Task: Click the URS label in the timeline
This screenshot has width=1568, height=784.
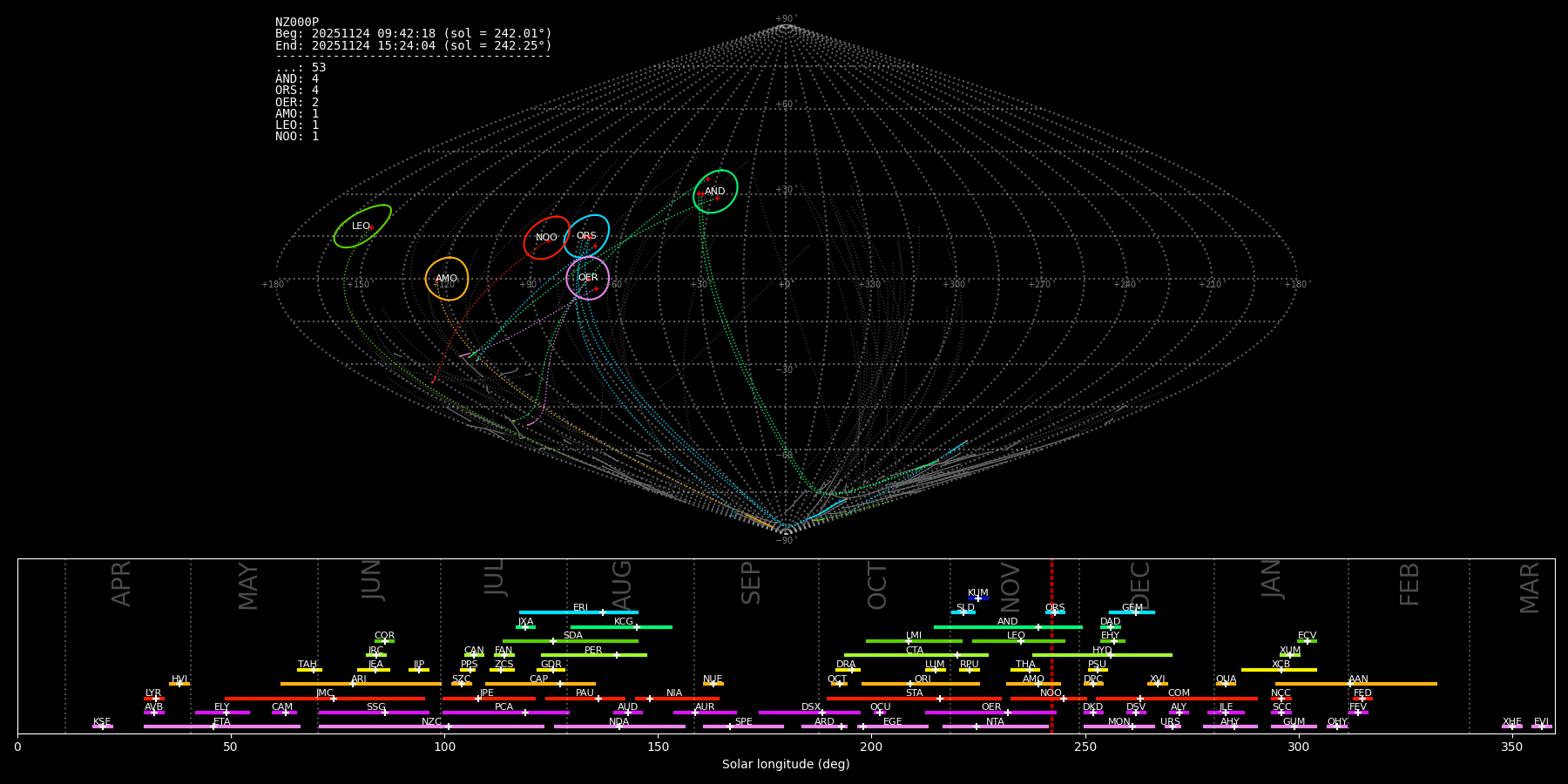Action: click(x=1171, y=722)
